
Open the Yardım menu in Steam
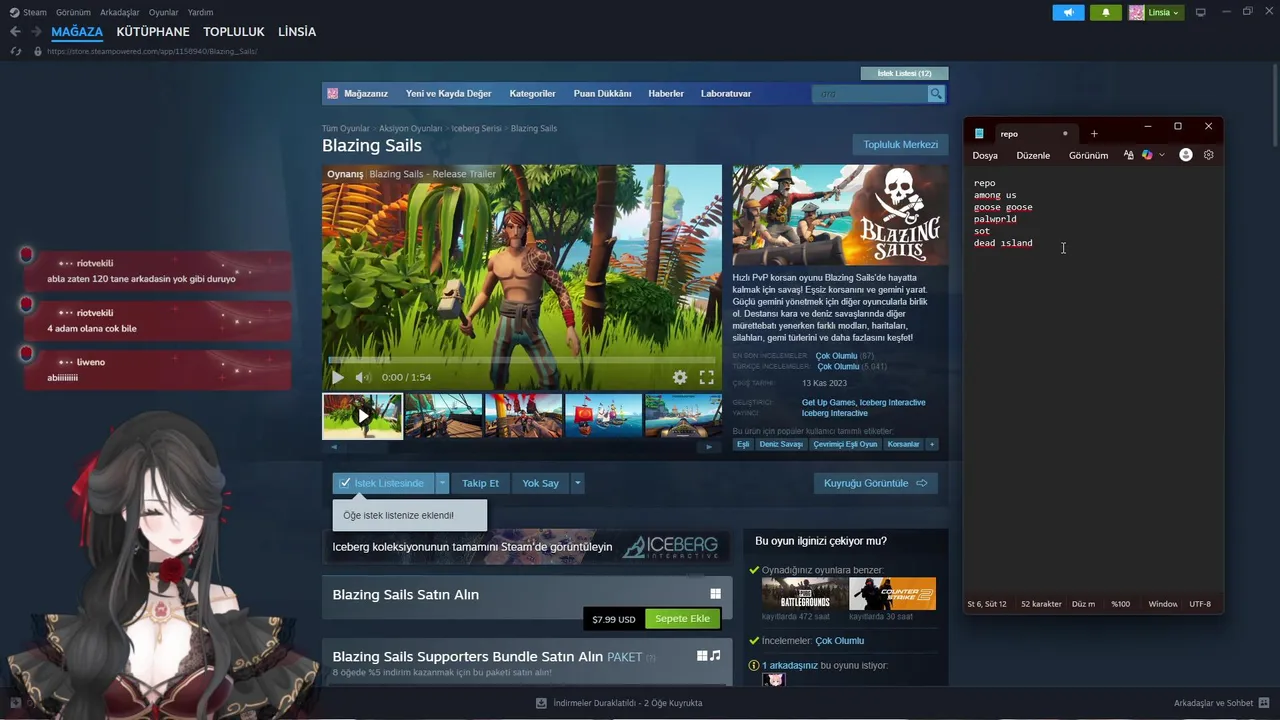click(201, 12)
